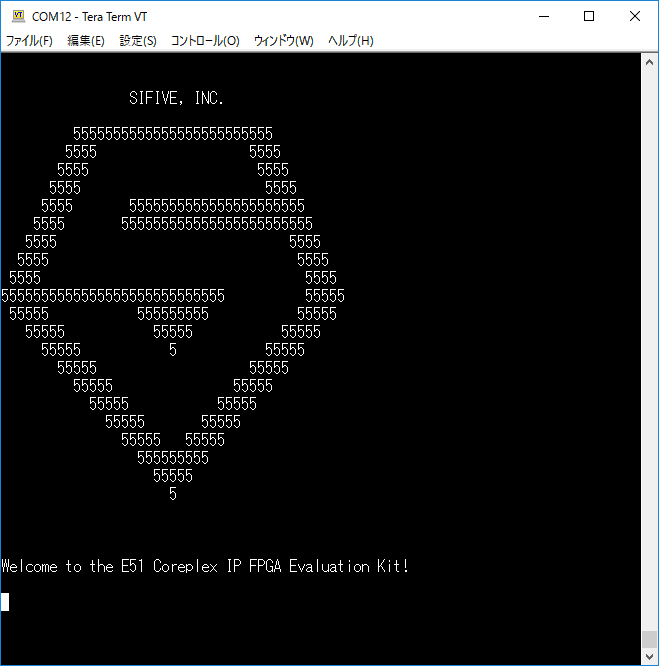Minimize the Tera Term window
Image resolution: width=659 pixels, height=666 pixels.
[x=544, y=17]
